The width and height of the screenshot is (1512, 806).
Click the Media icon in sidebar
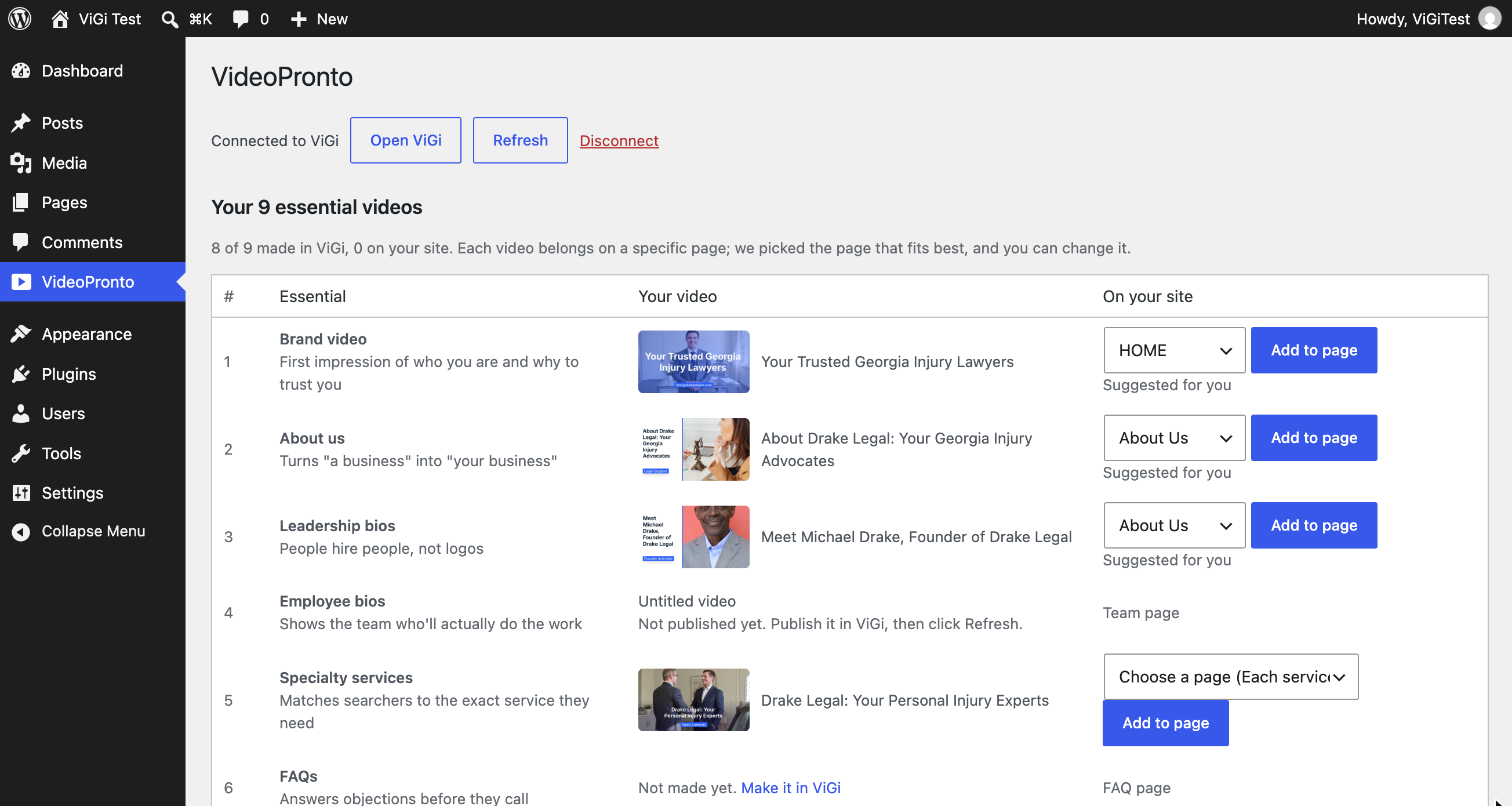pyautogui.click(x=21, y=163)
